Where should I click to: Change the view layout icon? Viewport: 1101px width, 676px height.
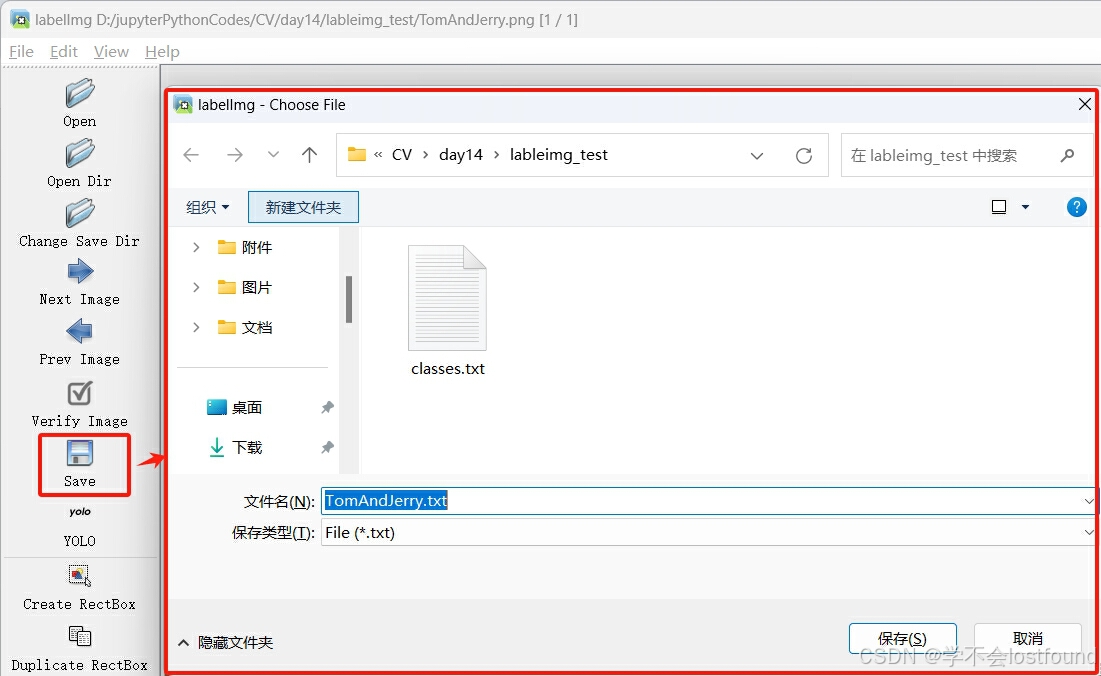(998, 207)
